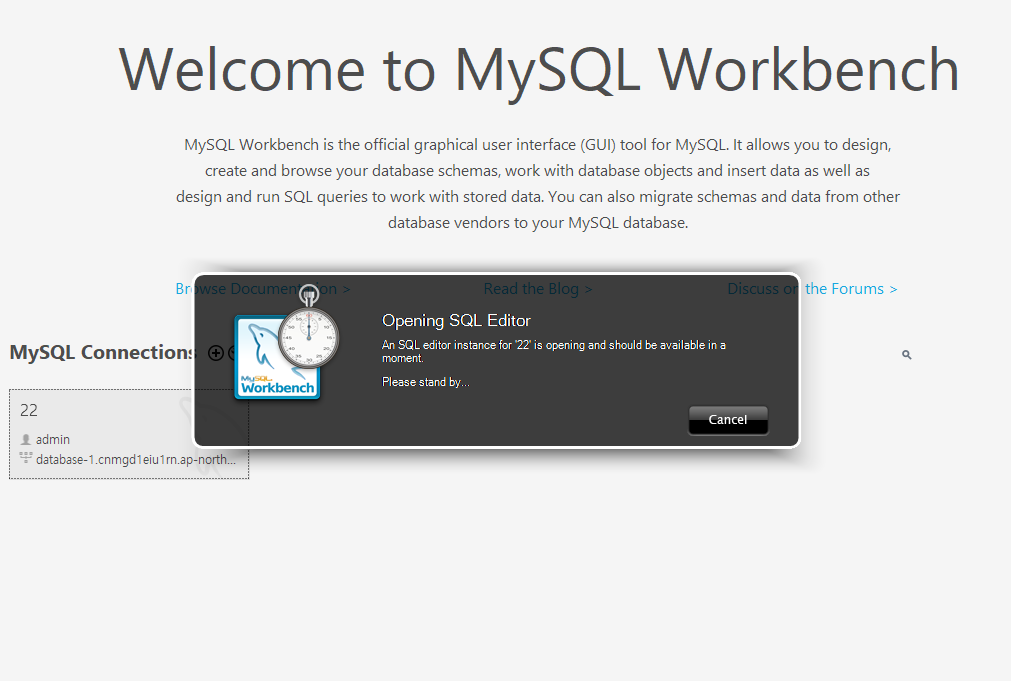Click the MySQL Workbench stopwatch dolphin icon

286,343
